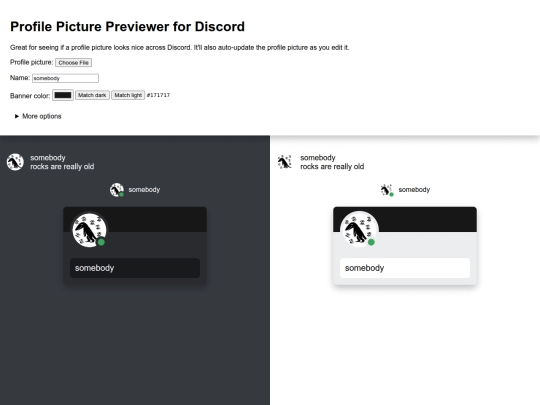The height and width of the screenshot is (405, 540).
Task: Click the large profile card avatar in light theme
Action: pyautogui.click(x=359, y=230)
